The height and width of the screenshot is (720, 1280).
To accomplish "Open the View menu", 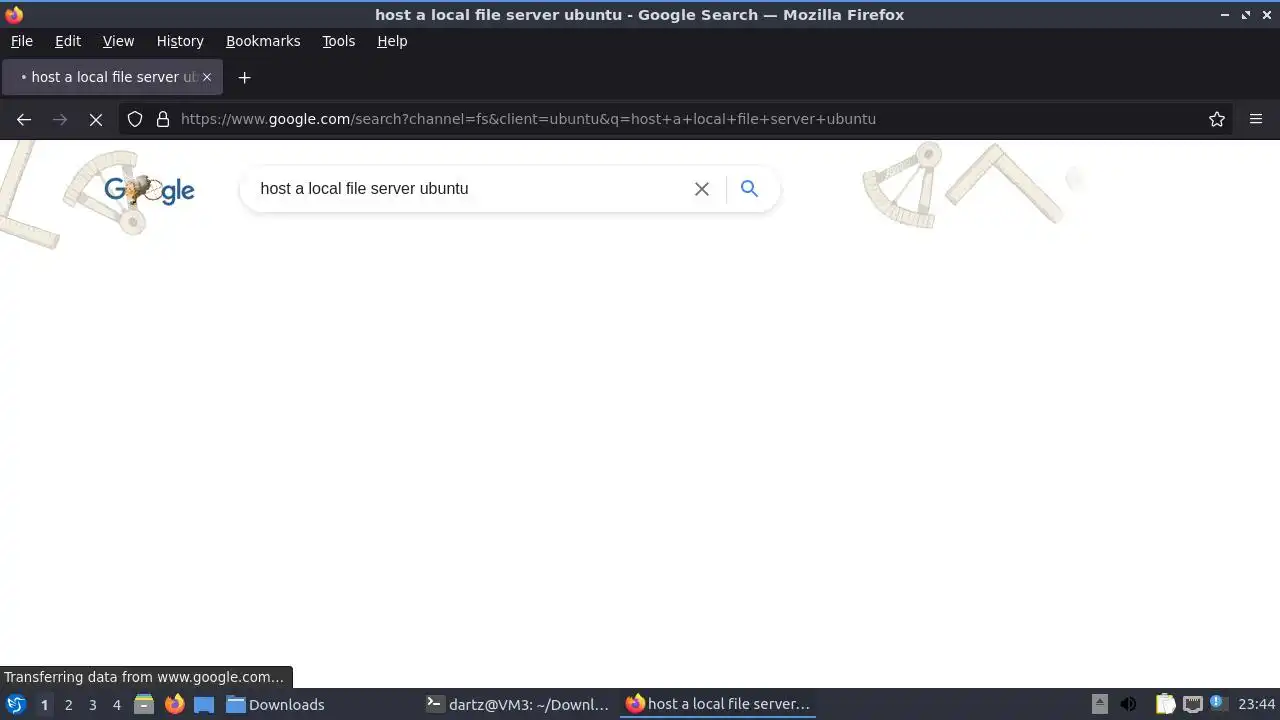I will 118,41.
